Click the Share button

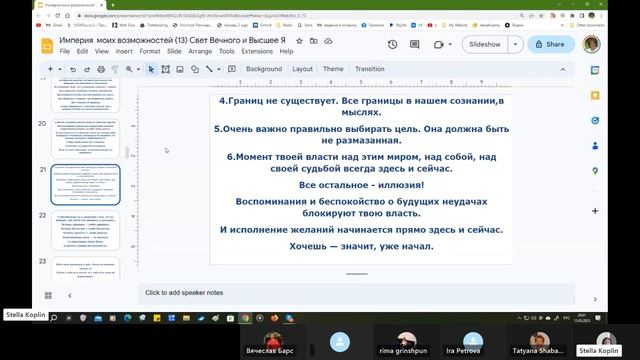[x=551, y=44]
